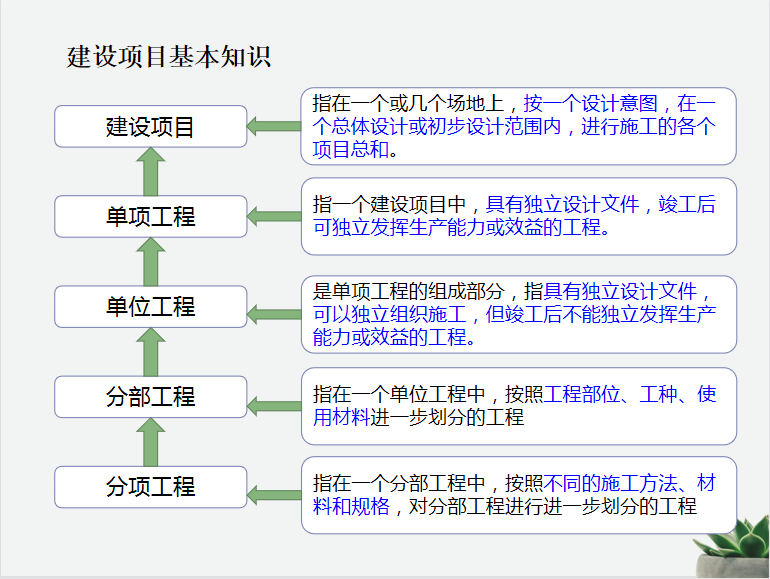Select the 单项工程 box
The width and height of the screenshot is (770, 579).
[151, 217]
